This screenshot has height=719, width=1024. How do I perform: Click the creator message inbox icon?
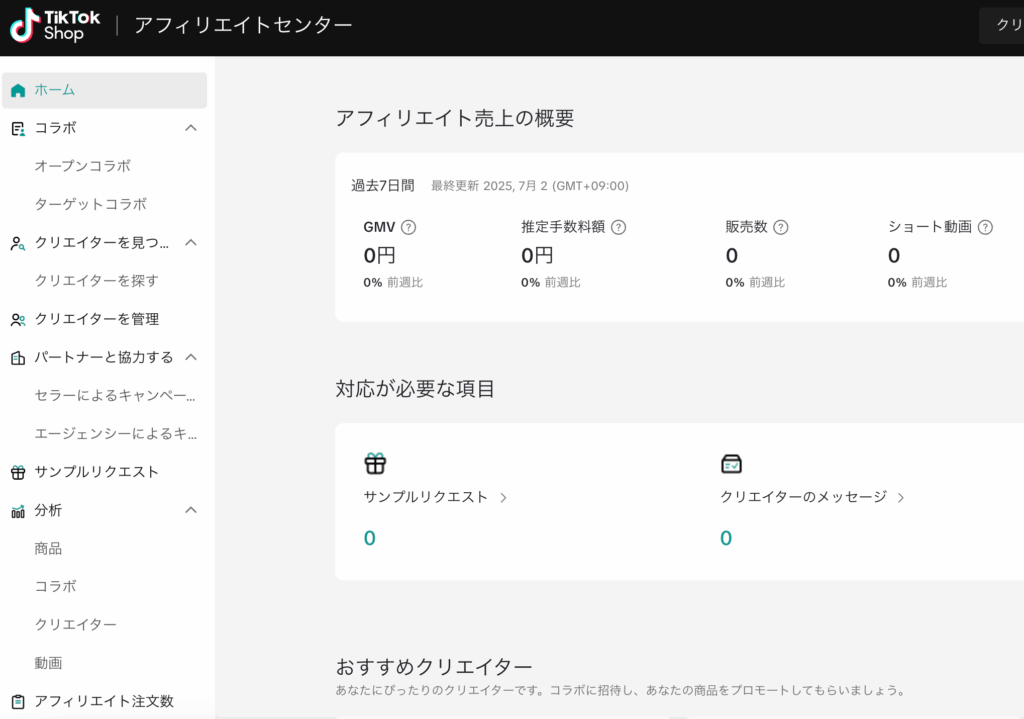(x=731, y=463)
